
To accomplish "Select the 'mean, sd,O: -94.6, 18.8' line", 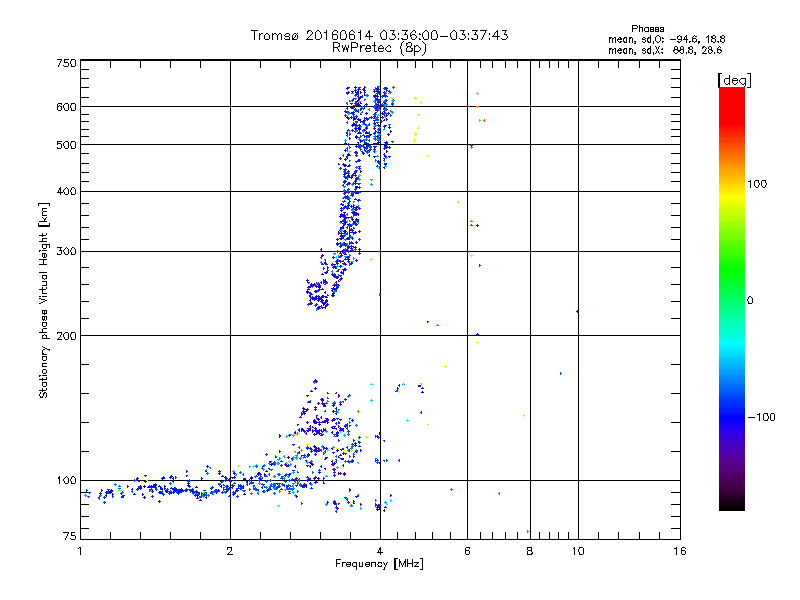I will (x=666, y=39).
